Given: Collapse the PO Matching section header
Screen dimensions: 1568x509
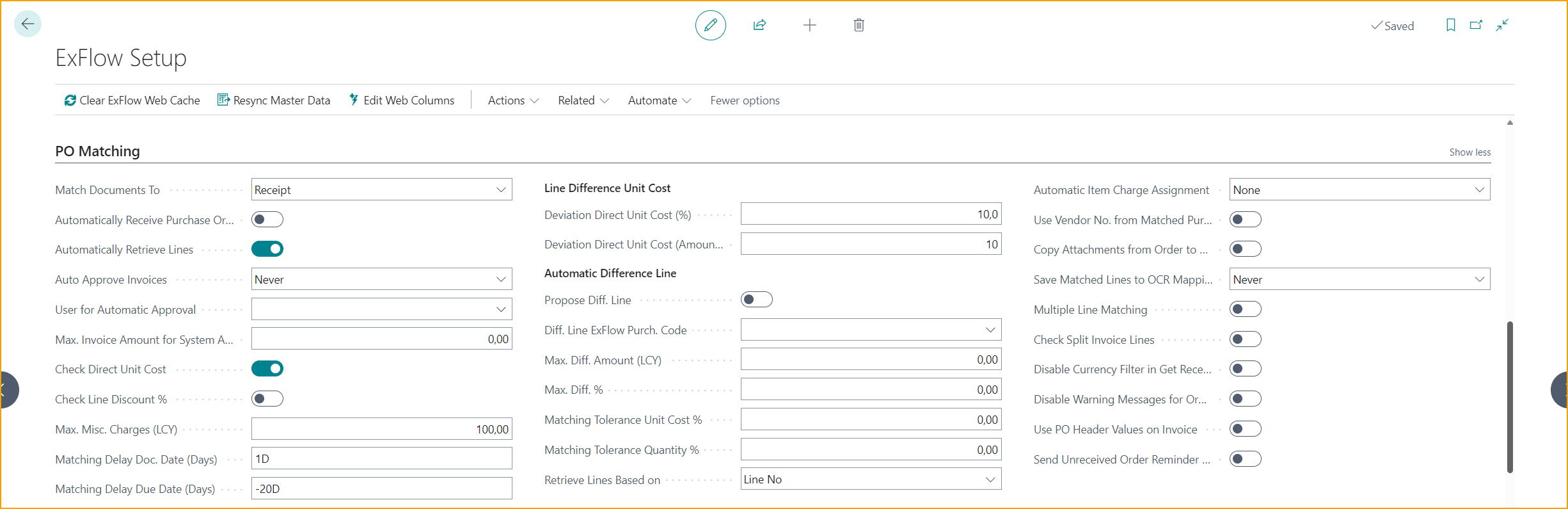Looking at the screenshot, I should point(97,151).
